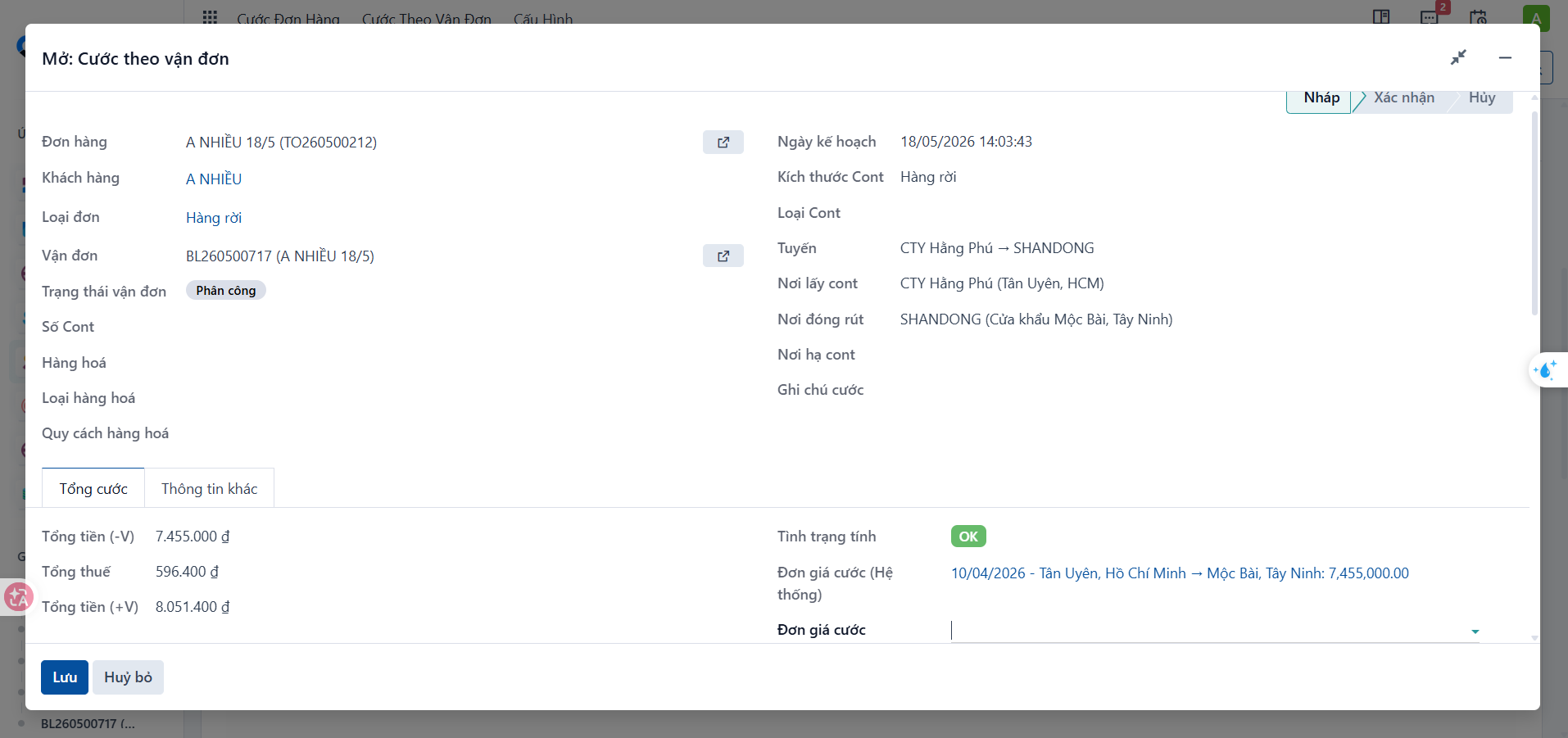
Task: Click Tổng thuế amount 596.400 ₫
Action: 187,572
